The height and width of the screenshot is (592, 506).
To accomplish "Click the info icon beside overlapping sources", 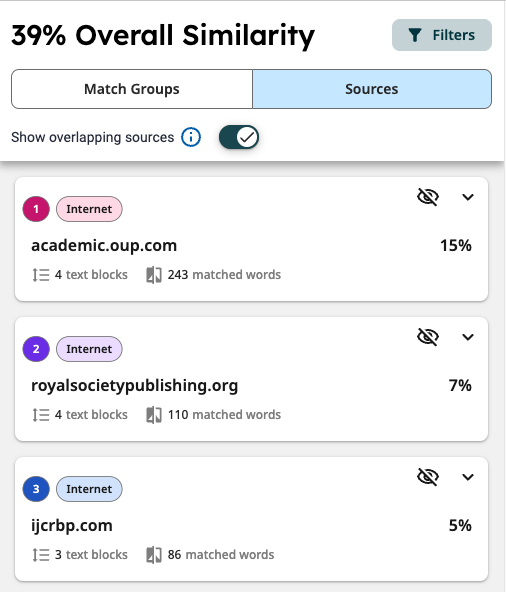I will [x=191, y=137].
